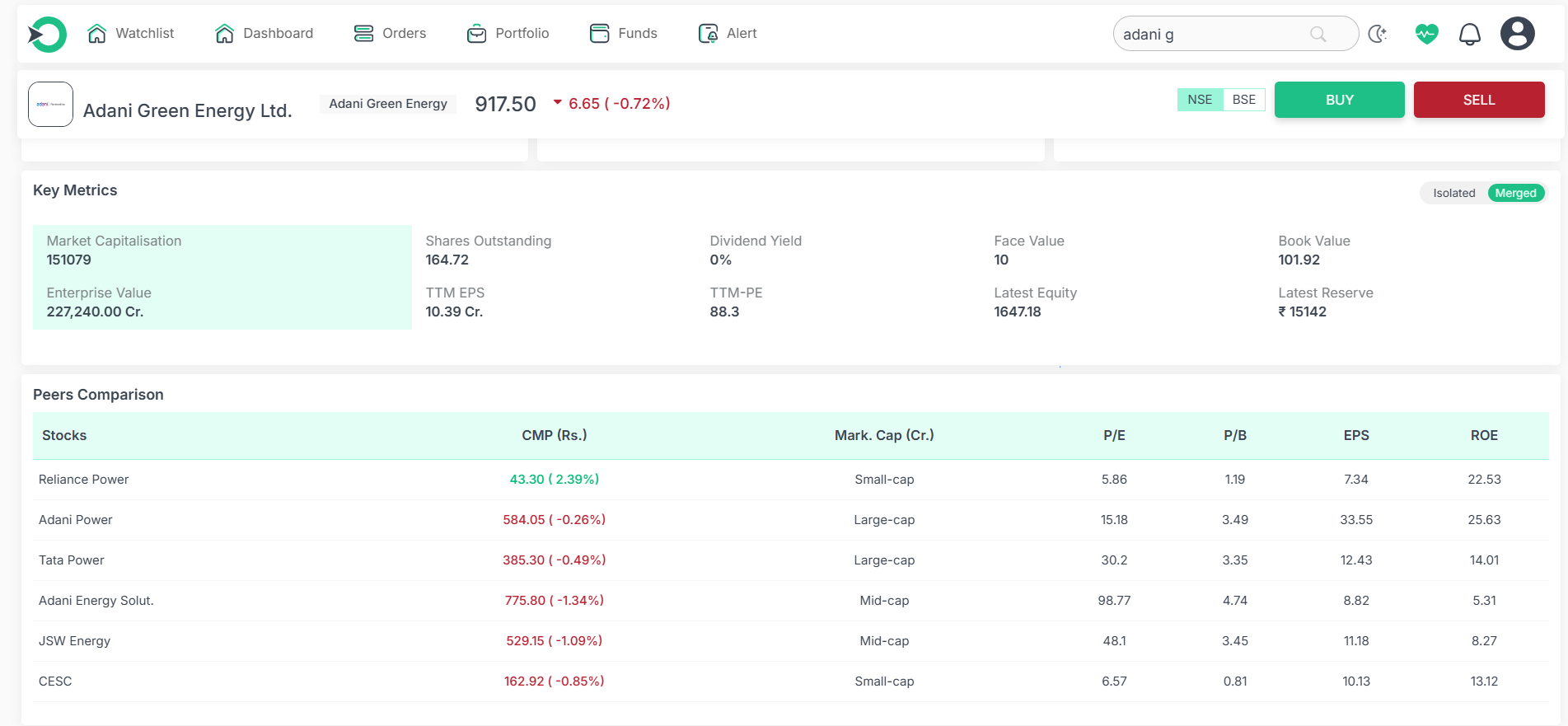Click the Stocks column header
Screen dimensions: 1568x726
click(64, 435)
